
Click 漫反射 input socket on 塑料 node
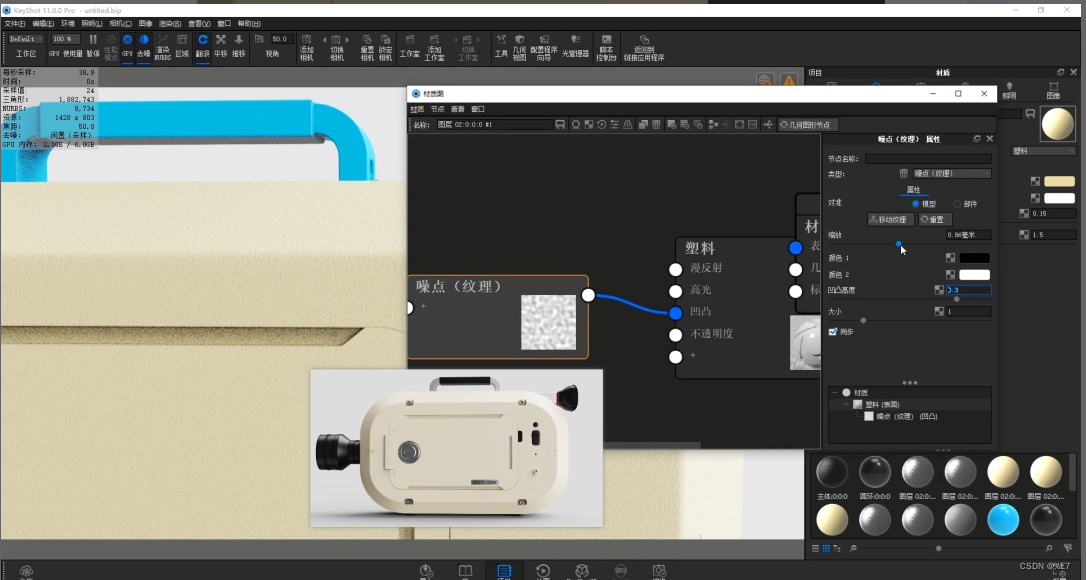coord(675,269)
